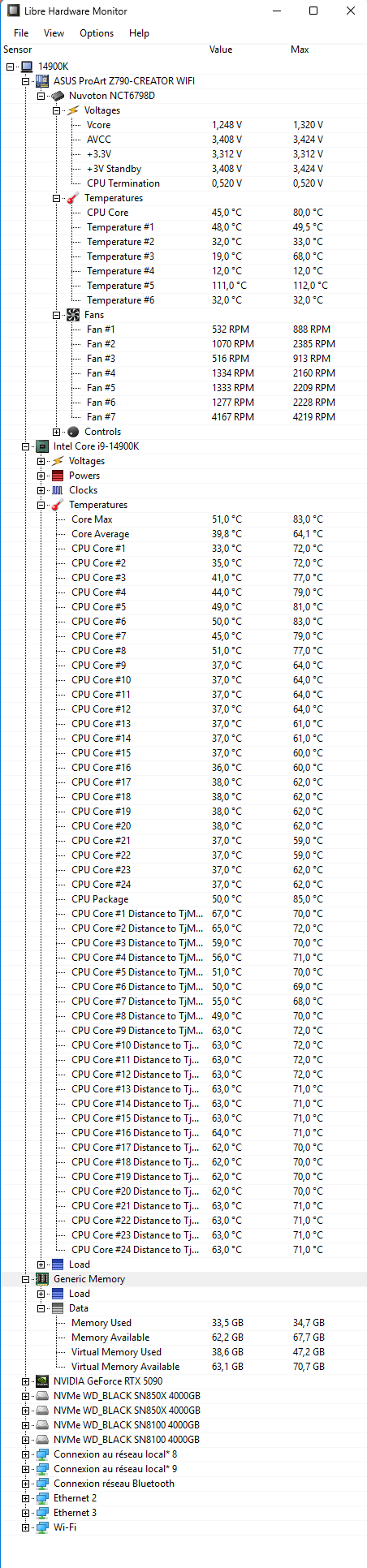The image size is (367, 1568).
Task: Select the CPU Core #24 row
Action: [x=183, y=885]
